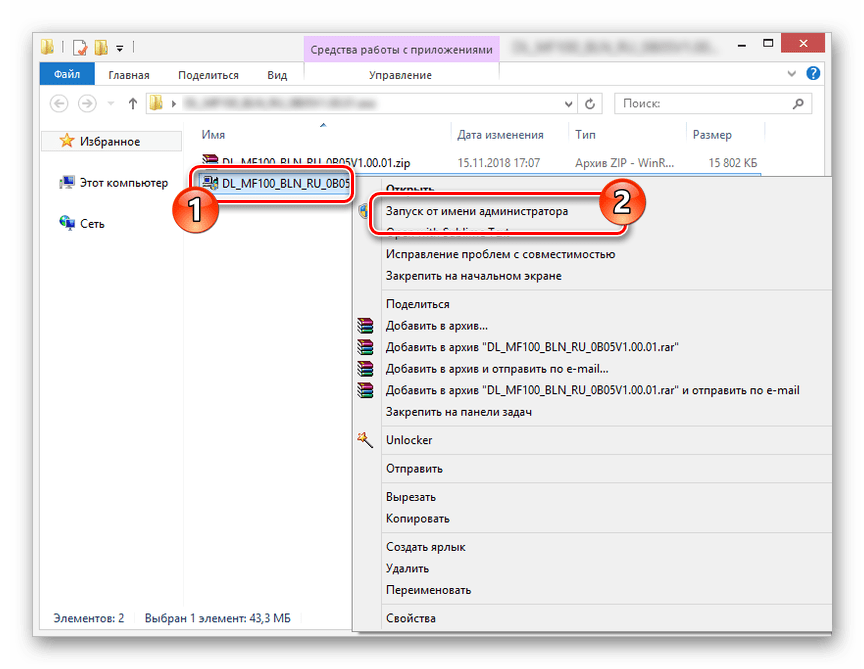The image size is (864, 669).
Task: Refresh the folder view
Action: click(x=590, y=104)
